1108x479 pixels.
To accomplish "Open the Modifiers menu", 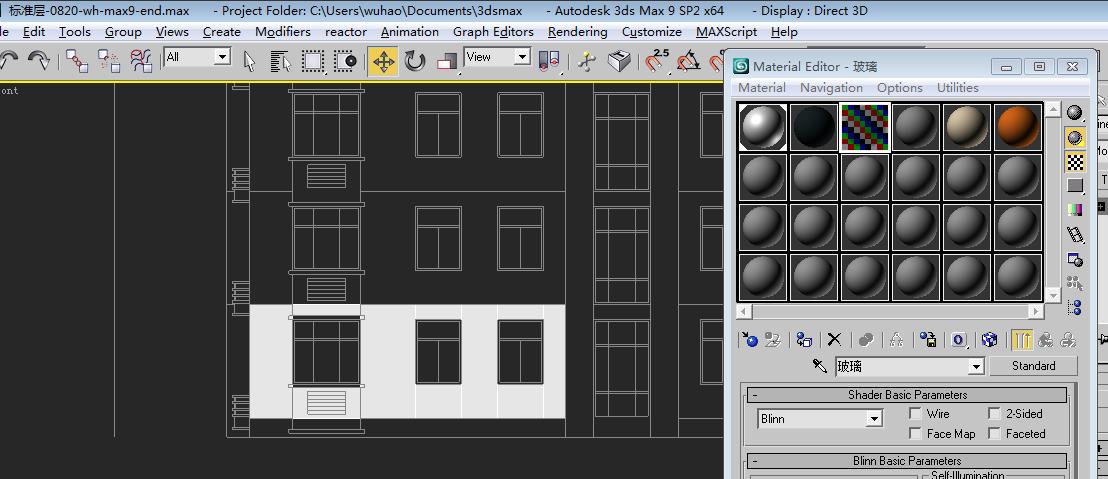I will (x=283, y=32).
